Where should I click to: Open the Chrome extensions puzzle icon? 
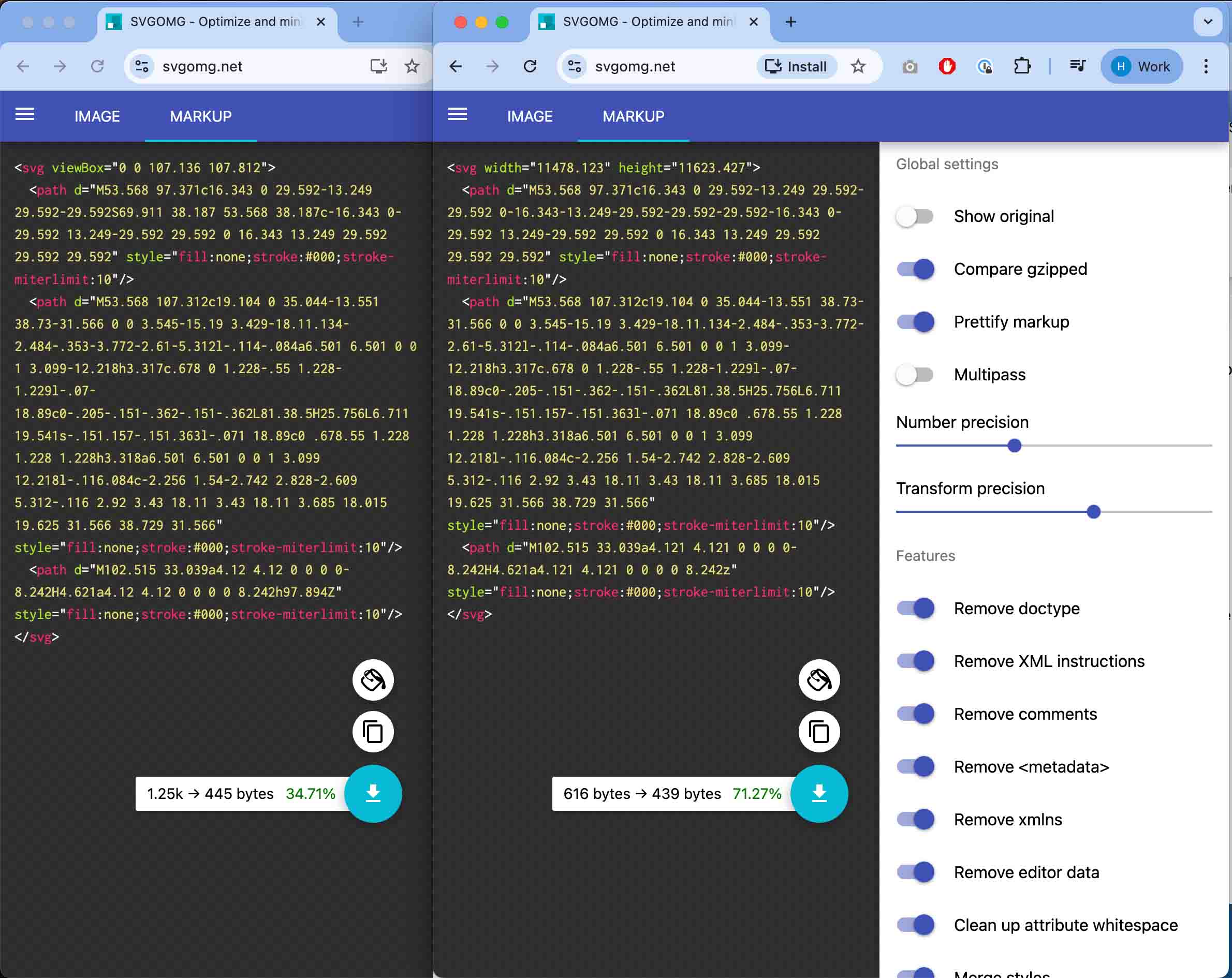pos(1022,67)
